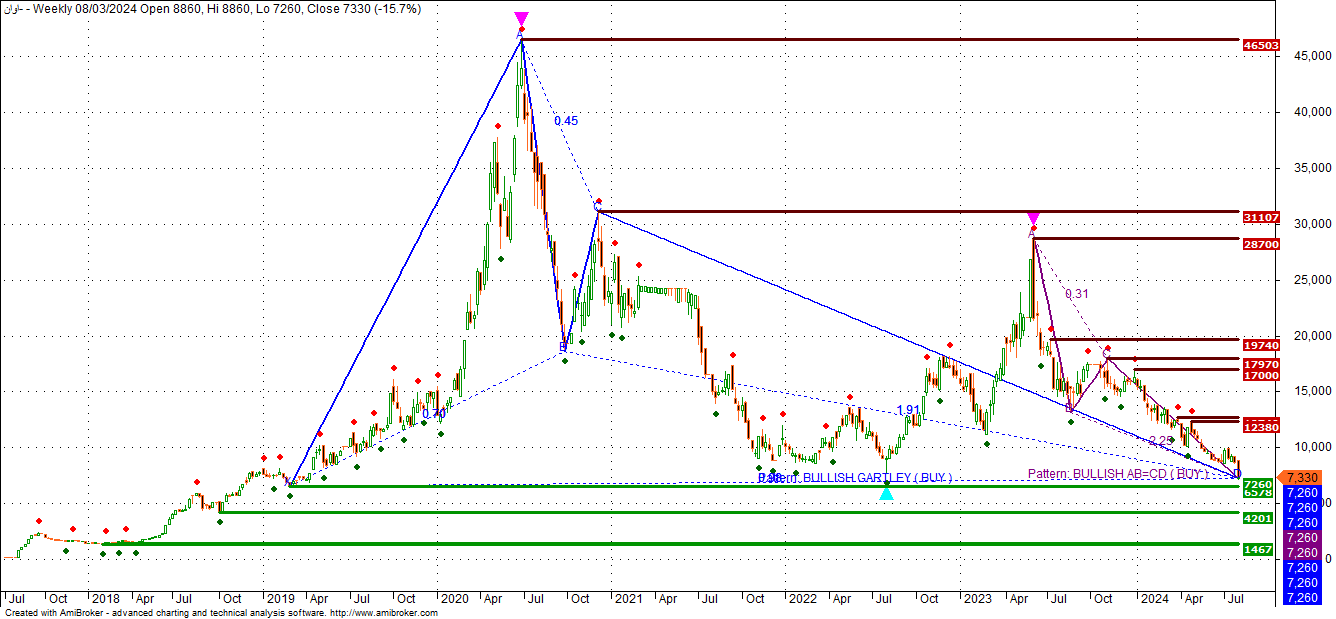
Task: Select the green 1467 support label
Action: click(1257, 550)
